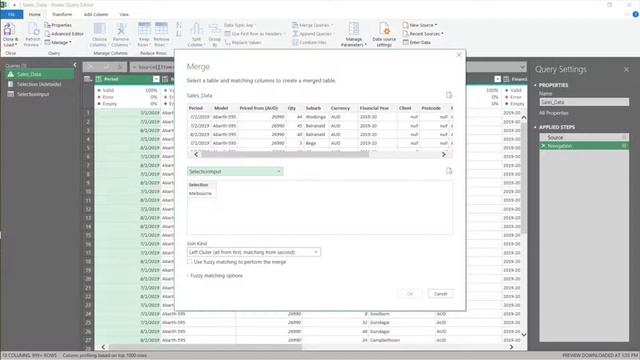The width and height of the screenshot is (640, 360).
Task: Select the Sales_Data query in Queries pane
Action: pyautogui.click(x=40, y=74)
